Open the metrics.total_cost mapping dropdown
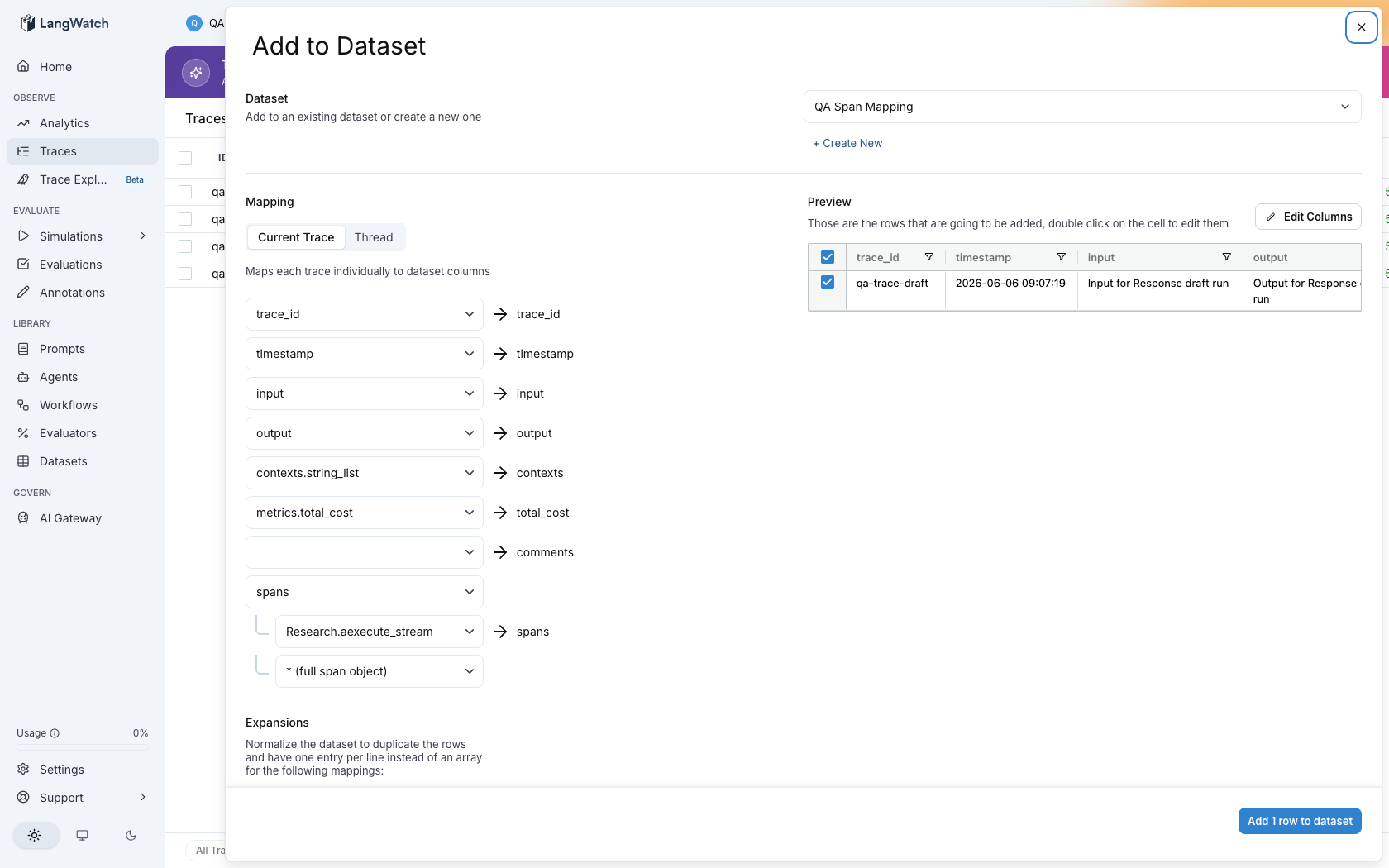Viewport: 1389px width, 868px height. pos(365,513)
